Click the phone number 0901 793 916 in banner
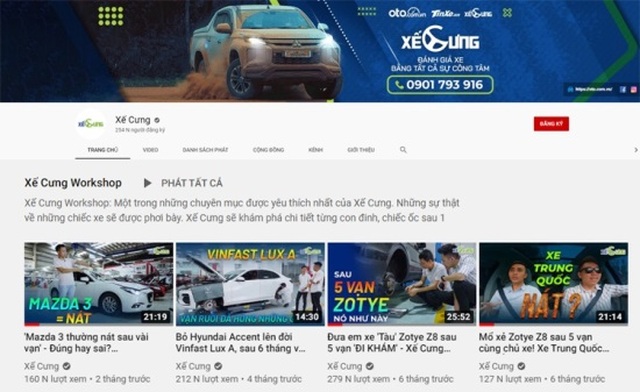The height and width of the screenshot is (392, 640). coord(440,85)
